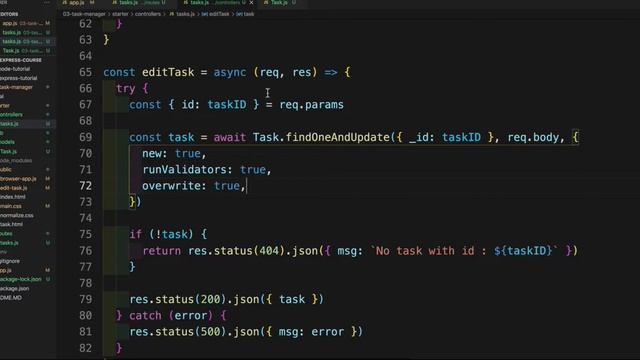Screen dimensions: 640x360
Task: Click line number 65 in the gutter
Action: point(85,72)
